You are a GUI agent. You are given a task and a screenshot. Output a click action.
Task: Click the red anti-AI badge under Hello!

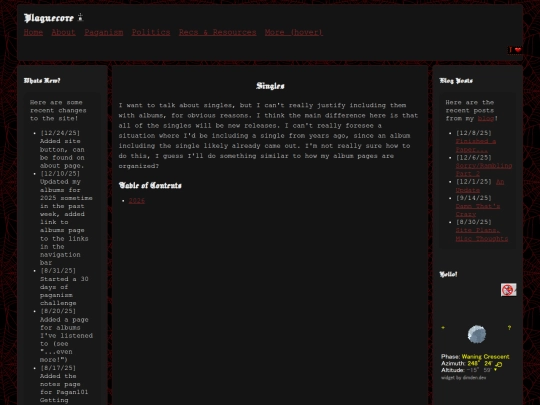point(509,290)
